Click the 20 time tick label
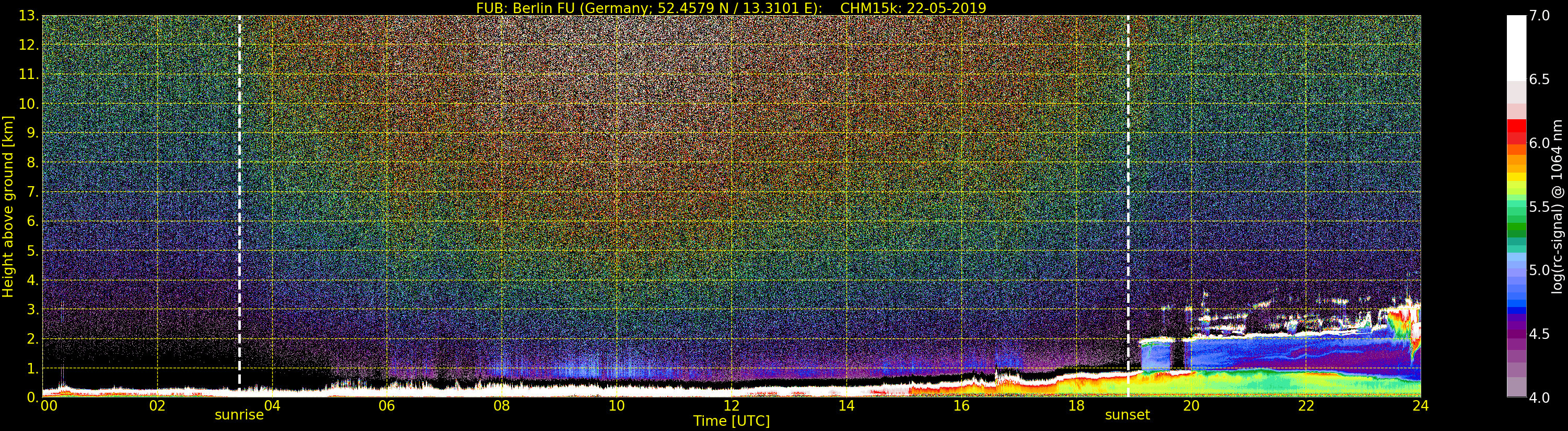The height and width of the screenshot is (431, 1568). click(x=1191, y=406)
